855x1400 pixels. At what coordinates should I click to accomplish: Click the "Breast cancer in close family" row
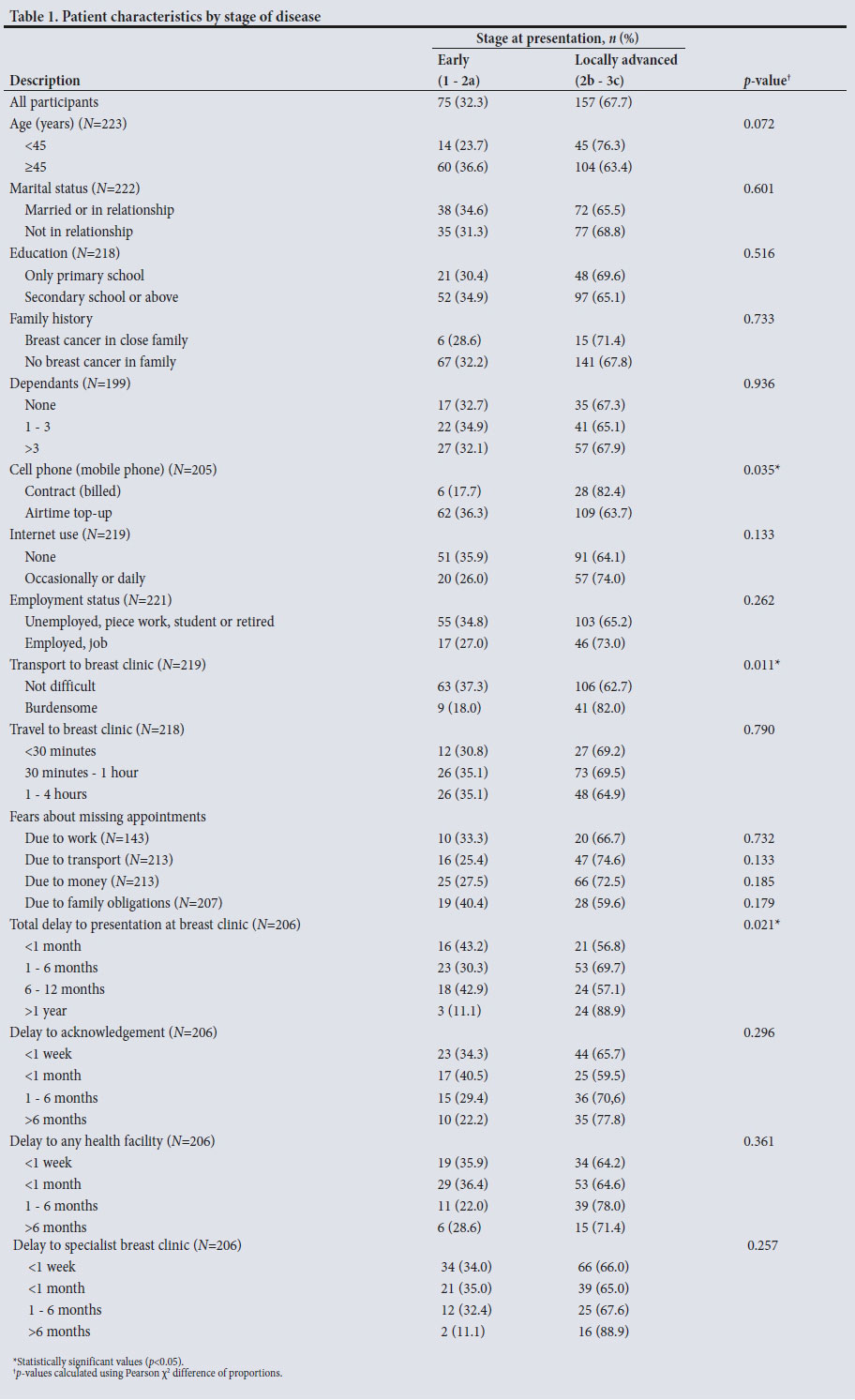click(x=106, y=340)
